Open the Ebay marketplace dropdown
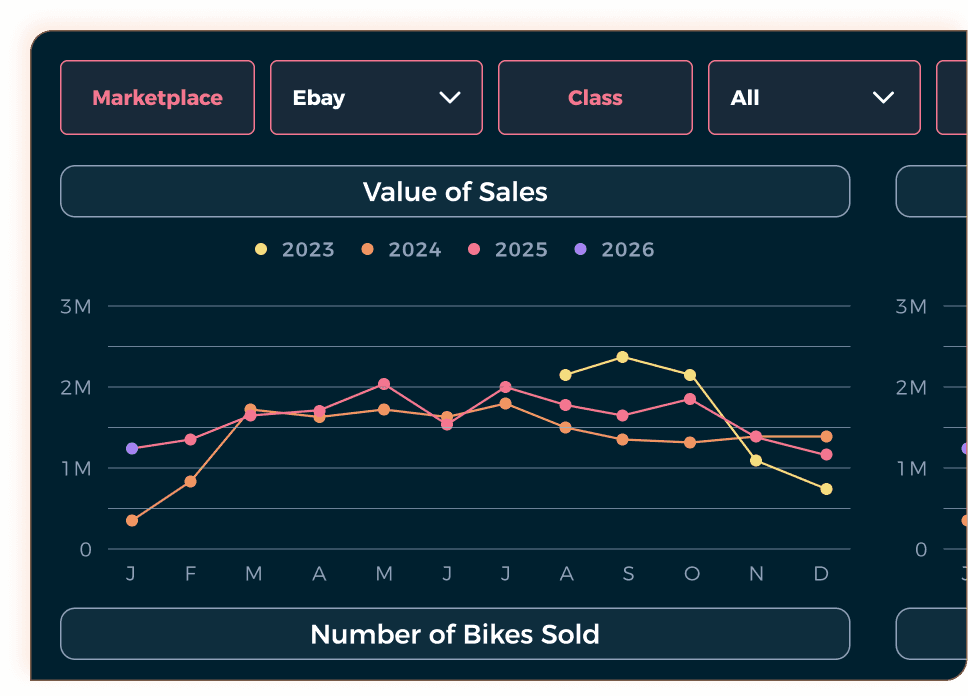Viewport: 968px width, 696px height. tap(375, 97)
